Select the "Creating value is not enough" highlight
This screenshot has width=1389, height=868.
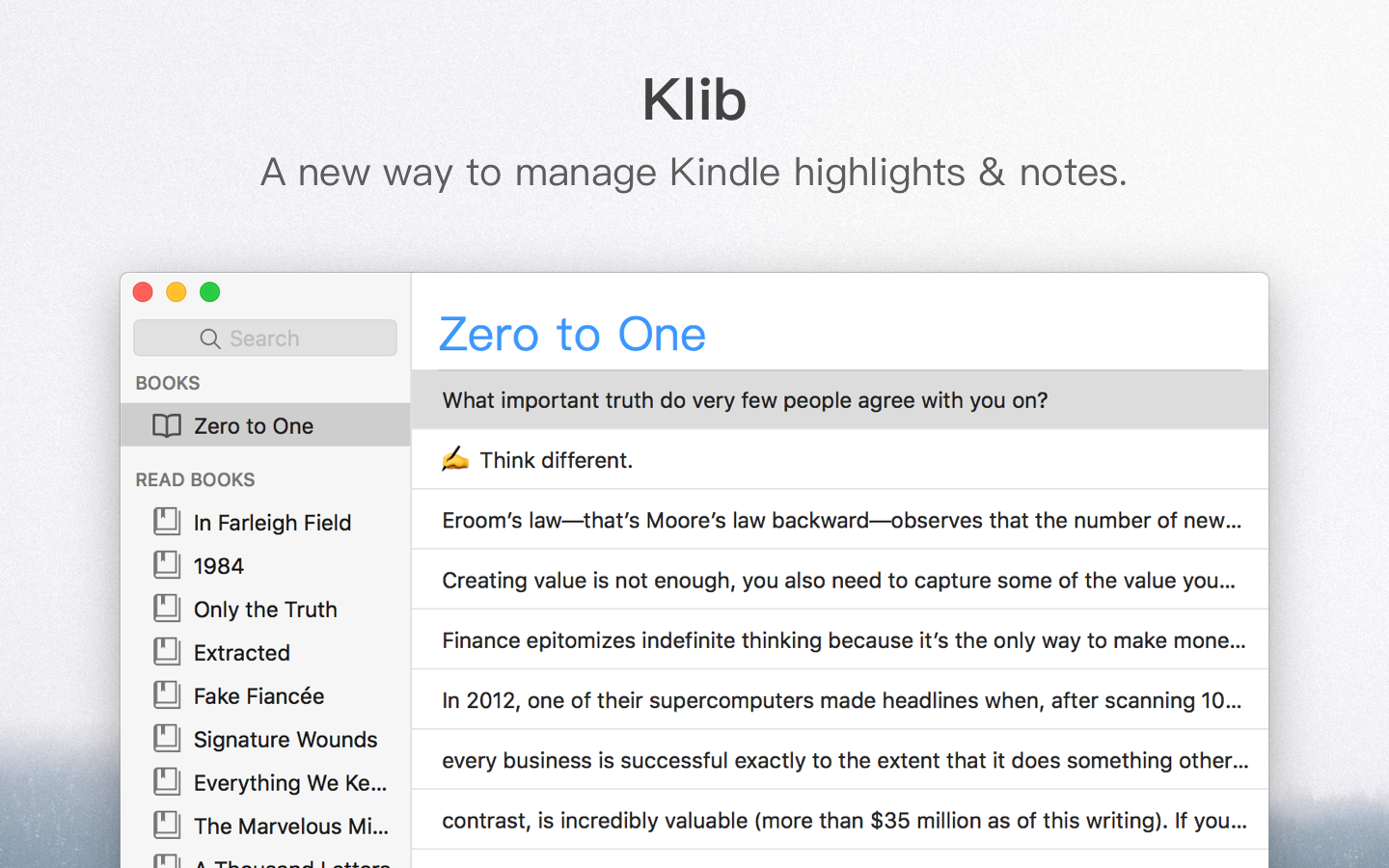838,580
